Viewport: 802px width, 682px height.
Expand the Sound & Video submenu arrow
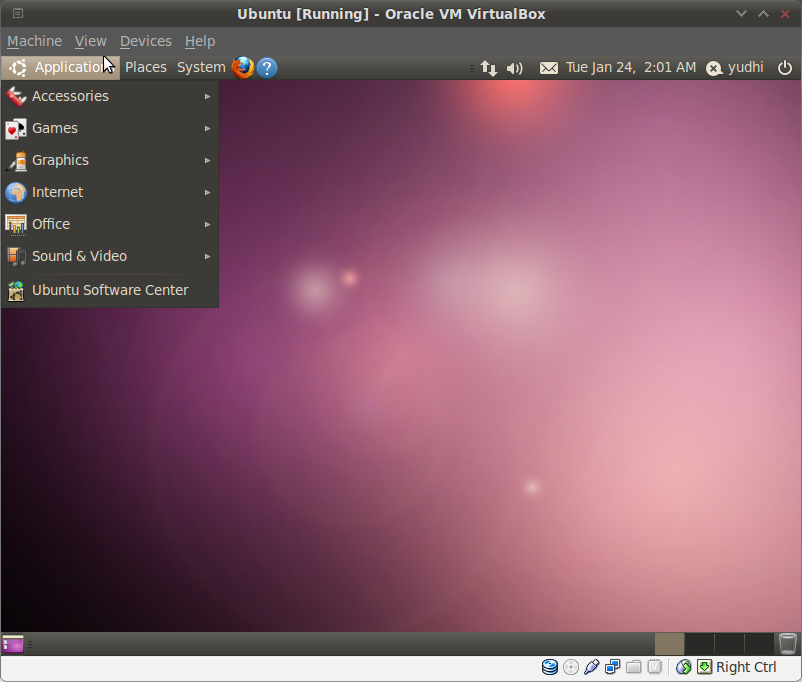click(207, 256)
